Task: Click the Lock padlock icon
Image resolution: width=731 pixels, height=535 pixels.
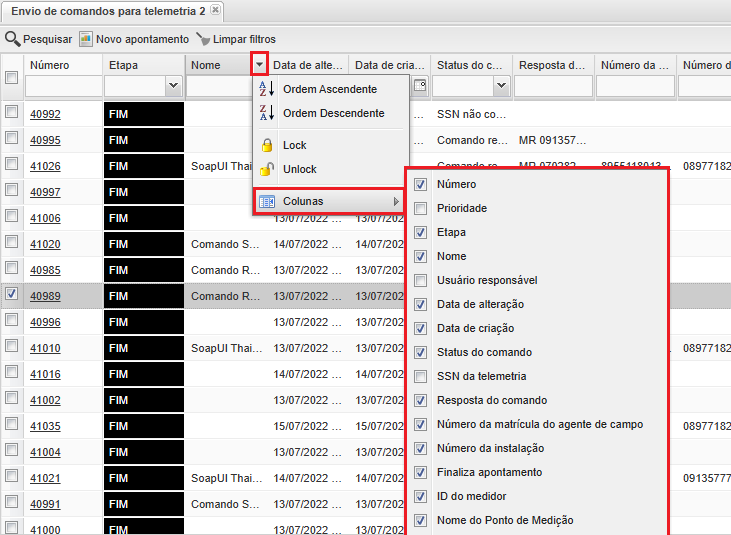Action: click(x=267, y=145)
